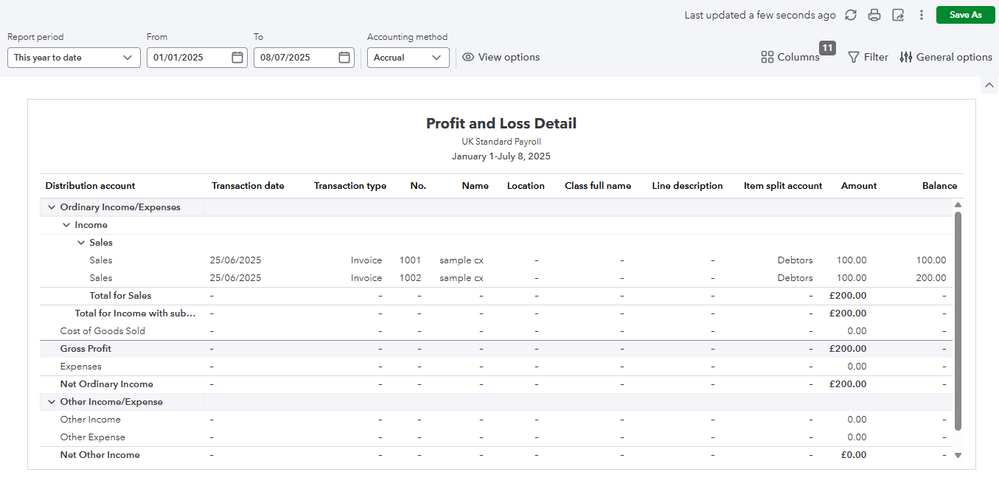This screenshot has height=478, width=999.
Task: Click the 200.00 balance for invoice 1002
Action: [931, 278]
